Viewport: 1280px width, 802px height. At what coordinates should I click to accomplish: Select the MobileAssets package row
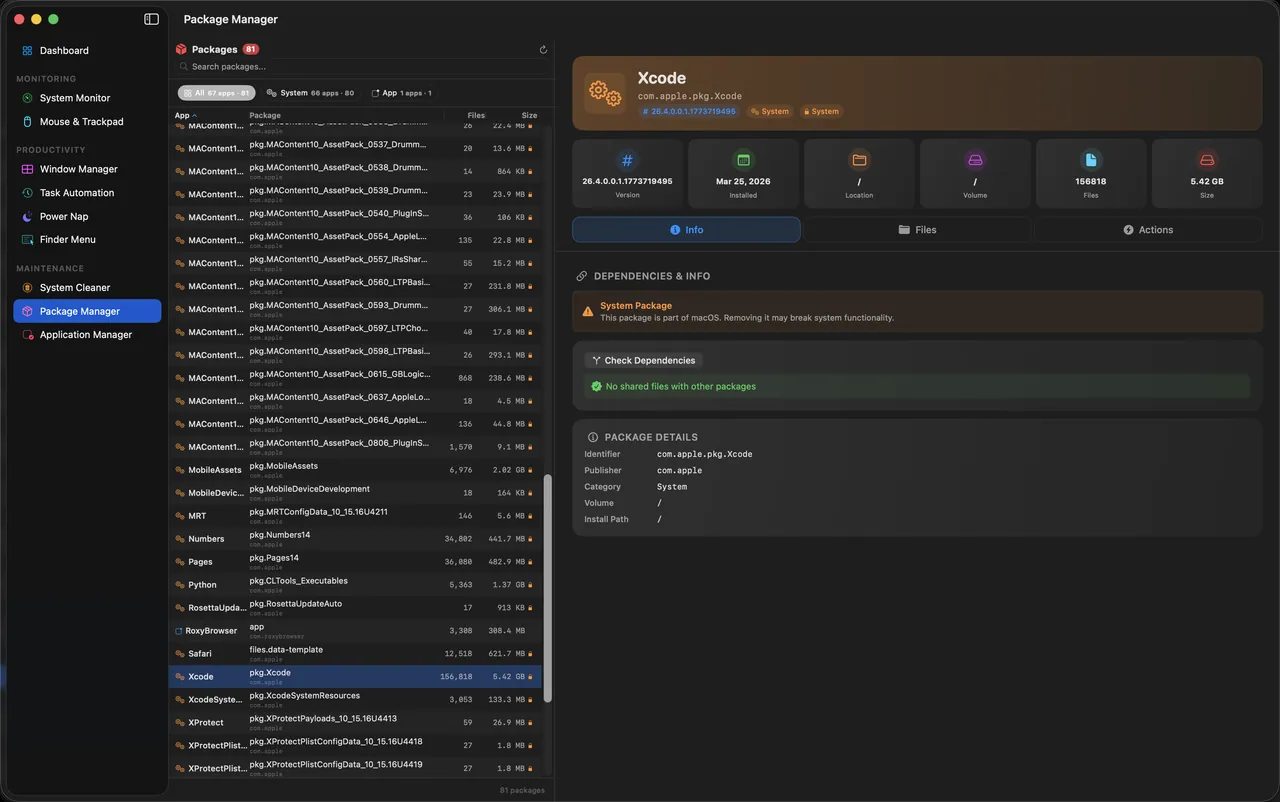(355, 470)
